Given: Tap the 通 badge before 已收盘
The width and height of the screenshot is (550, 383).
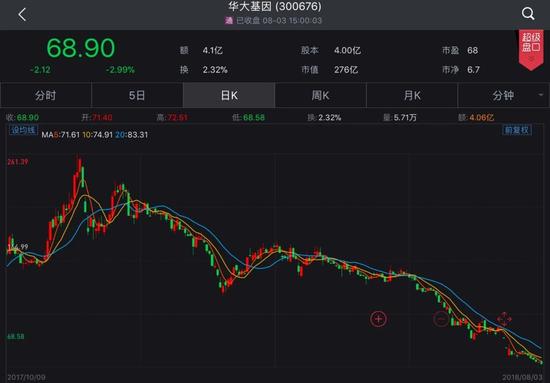Looking at the screenshot, I should pyautogui.click(x=229, y=20).
